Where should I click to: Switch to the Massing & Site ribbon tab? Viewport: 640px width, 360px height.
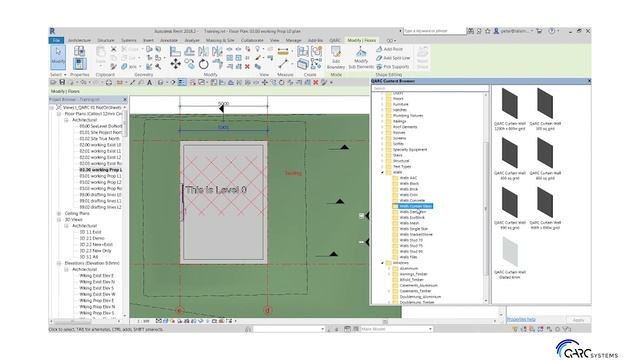(x=220, y=40)
